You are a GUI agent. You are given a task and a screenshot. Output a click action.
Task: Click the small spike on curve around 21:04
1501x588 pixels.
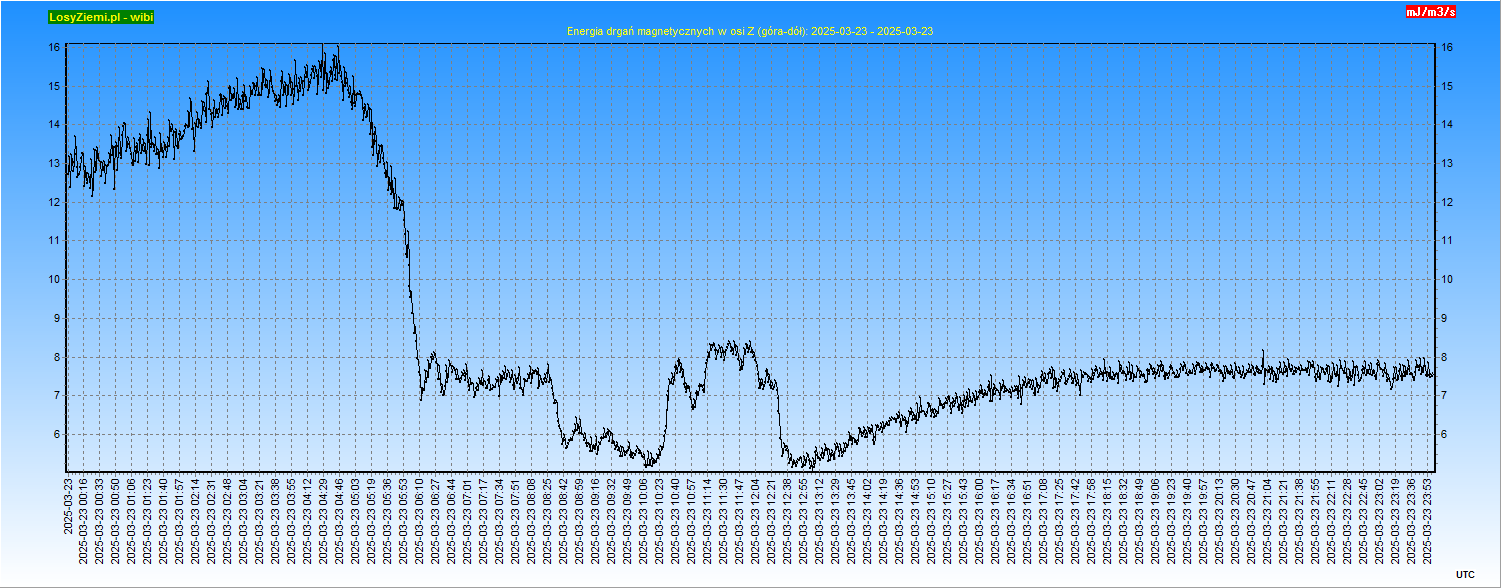pyautogui.click(x=1263, y=352)
